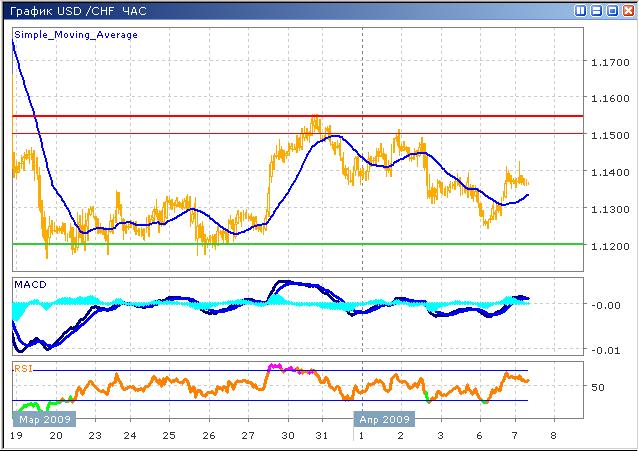Close the USD/CHF chart window
The height and width of the screenshot is (451, 639).
[x=627, y=10]
